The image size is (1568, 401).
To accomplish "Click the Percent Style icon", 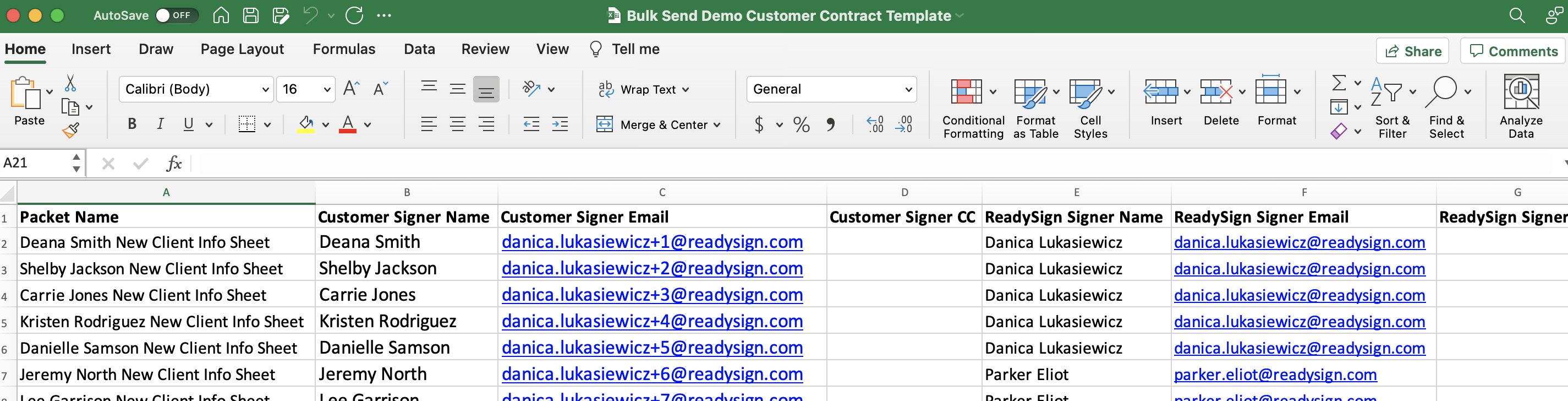I will click(801, 125).
